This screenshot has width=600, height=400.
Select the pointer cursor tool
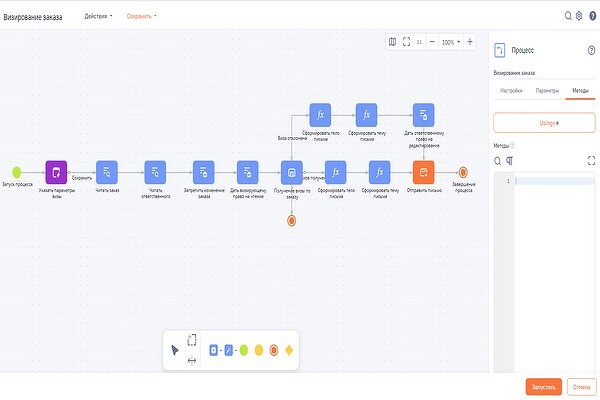click(x=175, y=350)
